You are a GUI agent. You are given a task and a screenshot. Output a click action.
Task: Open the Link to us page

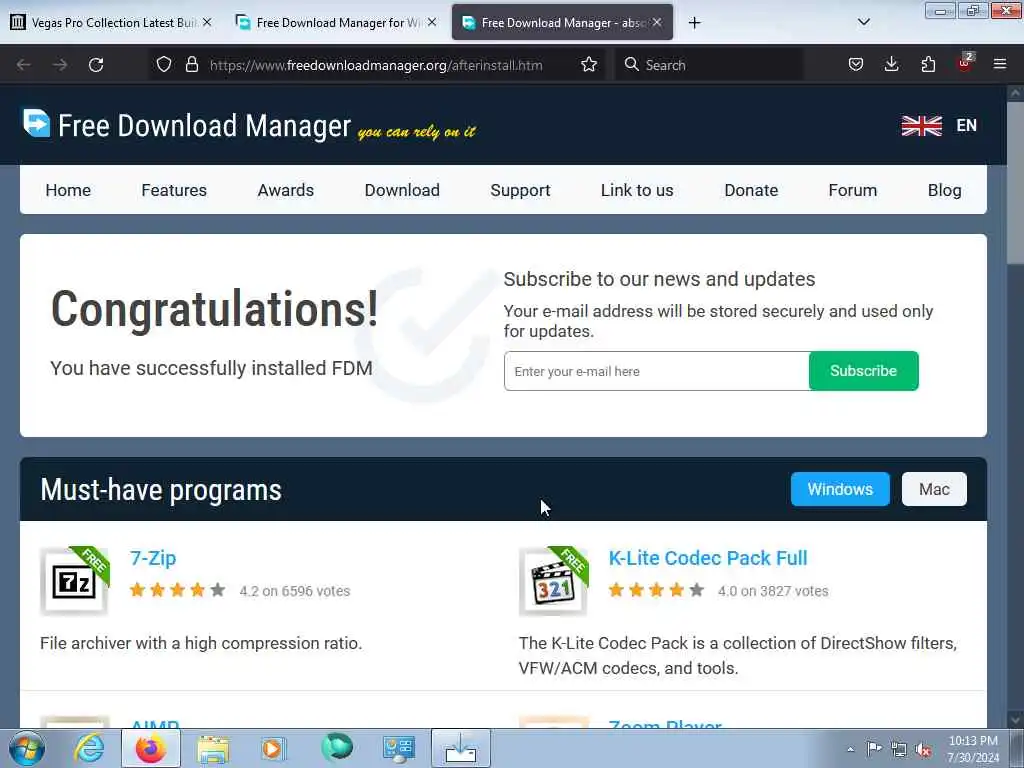(637, 190)
